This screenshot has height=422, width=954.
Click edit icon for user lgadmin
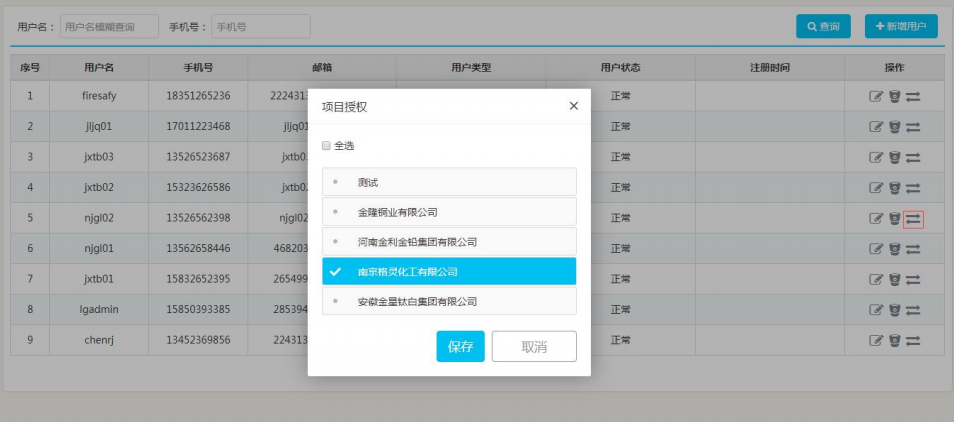click(x=876, y=310)
